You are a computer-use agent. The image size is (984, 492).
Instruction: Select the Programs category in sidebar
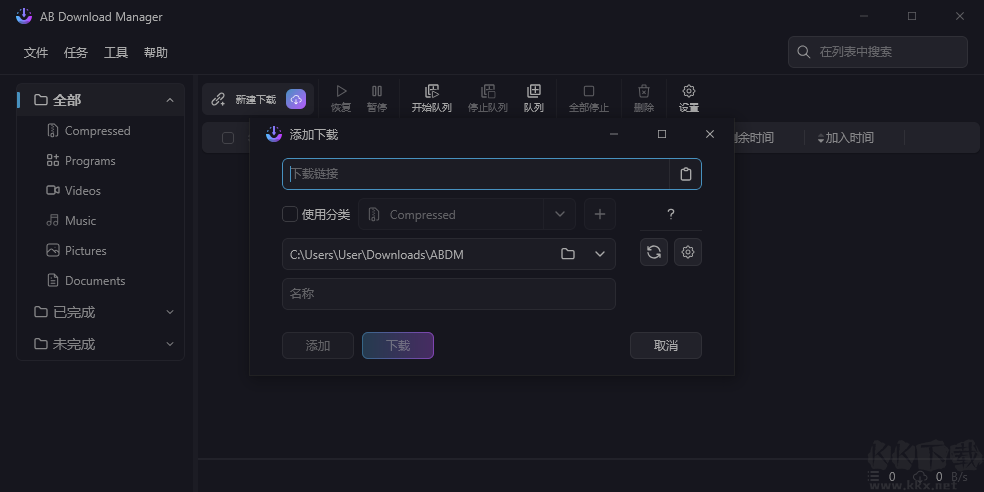[x=100, y=161]
